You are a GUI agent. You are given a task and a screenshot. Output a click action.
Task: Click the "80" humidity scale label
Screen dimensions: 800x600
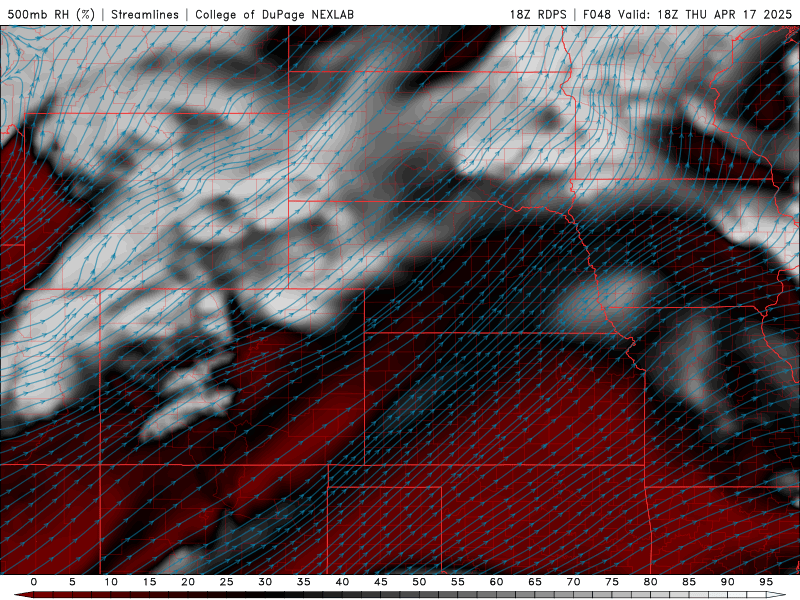tap(651, 582)
